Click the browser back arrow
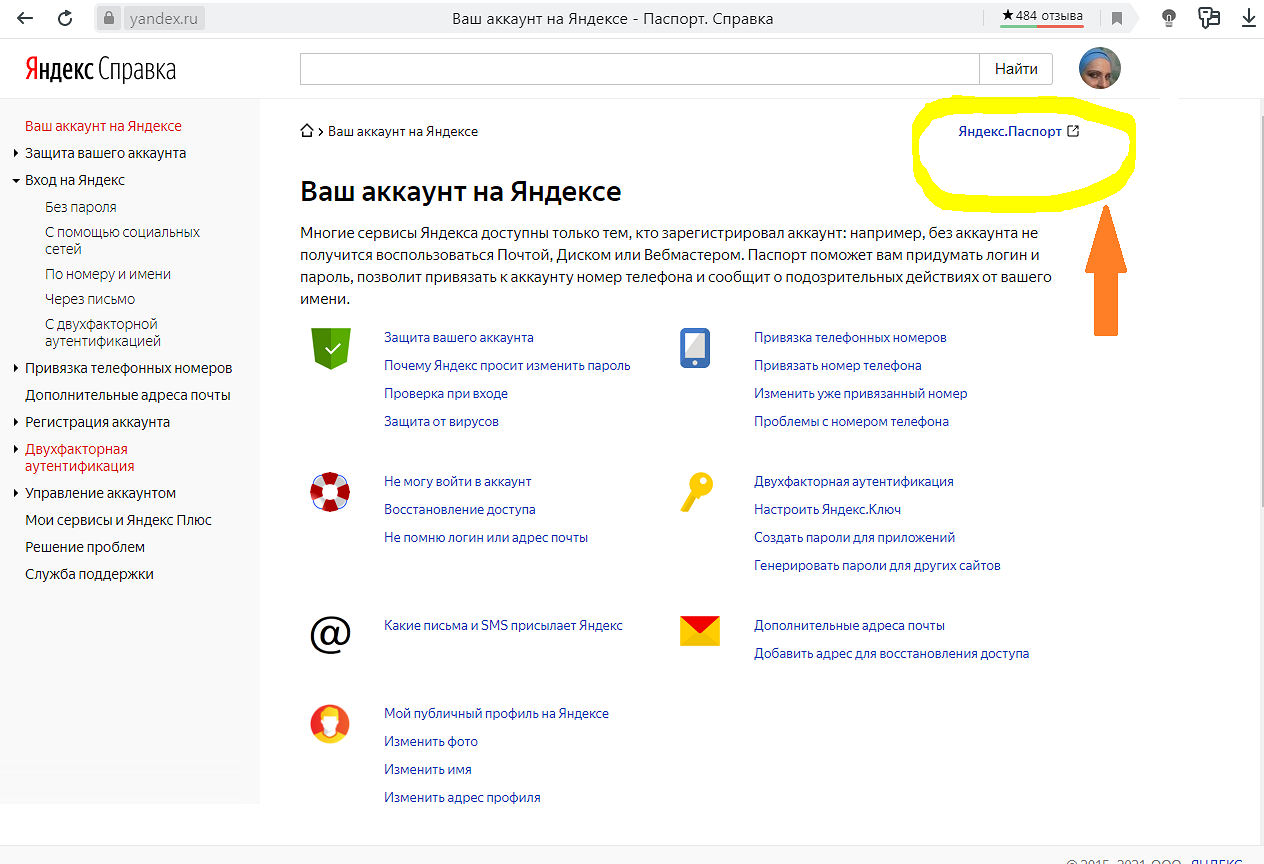The image size is (1264, 864). (25, 18)
